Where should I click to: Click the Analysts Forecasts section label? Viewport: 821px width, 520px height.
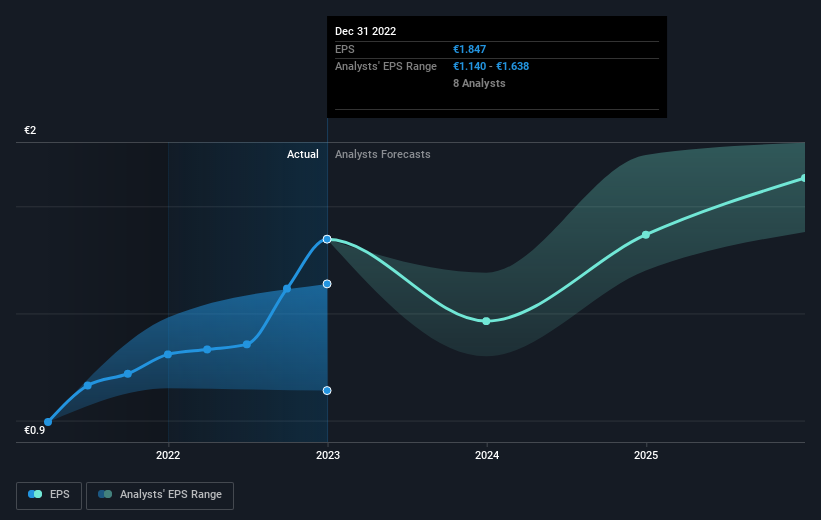(x=383, y=154)
